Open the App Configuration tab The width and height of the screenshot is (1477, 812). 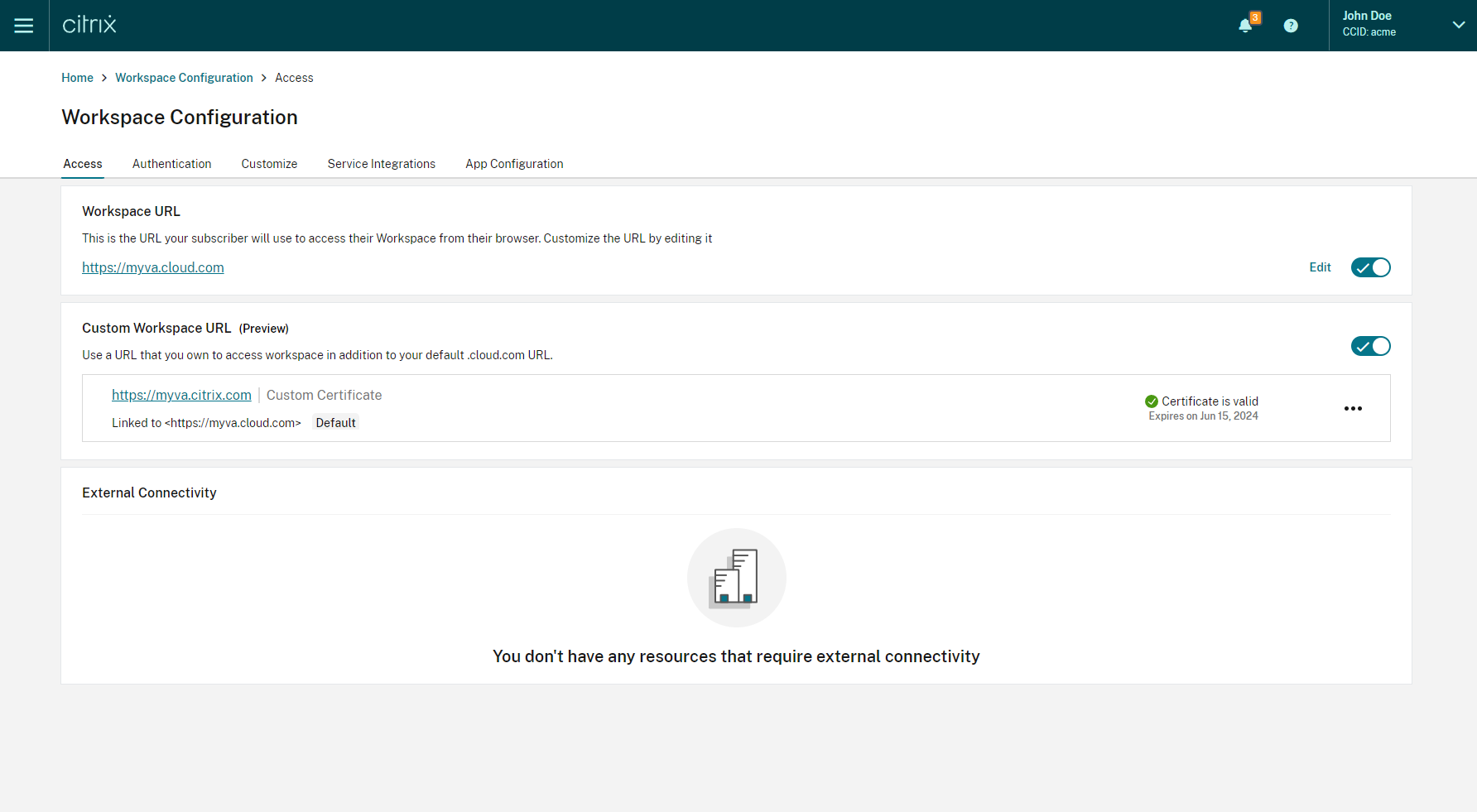(x=514, y=164)
